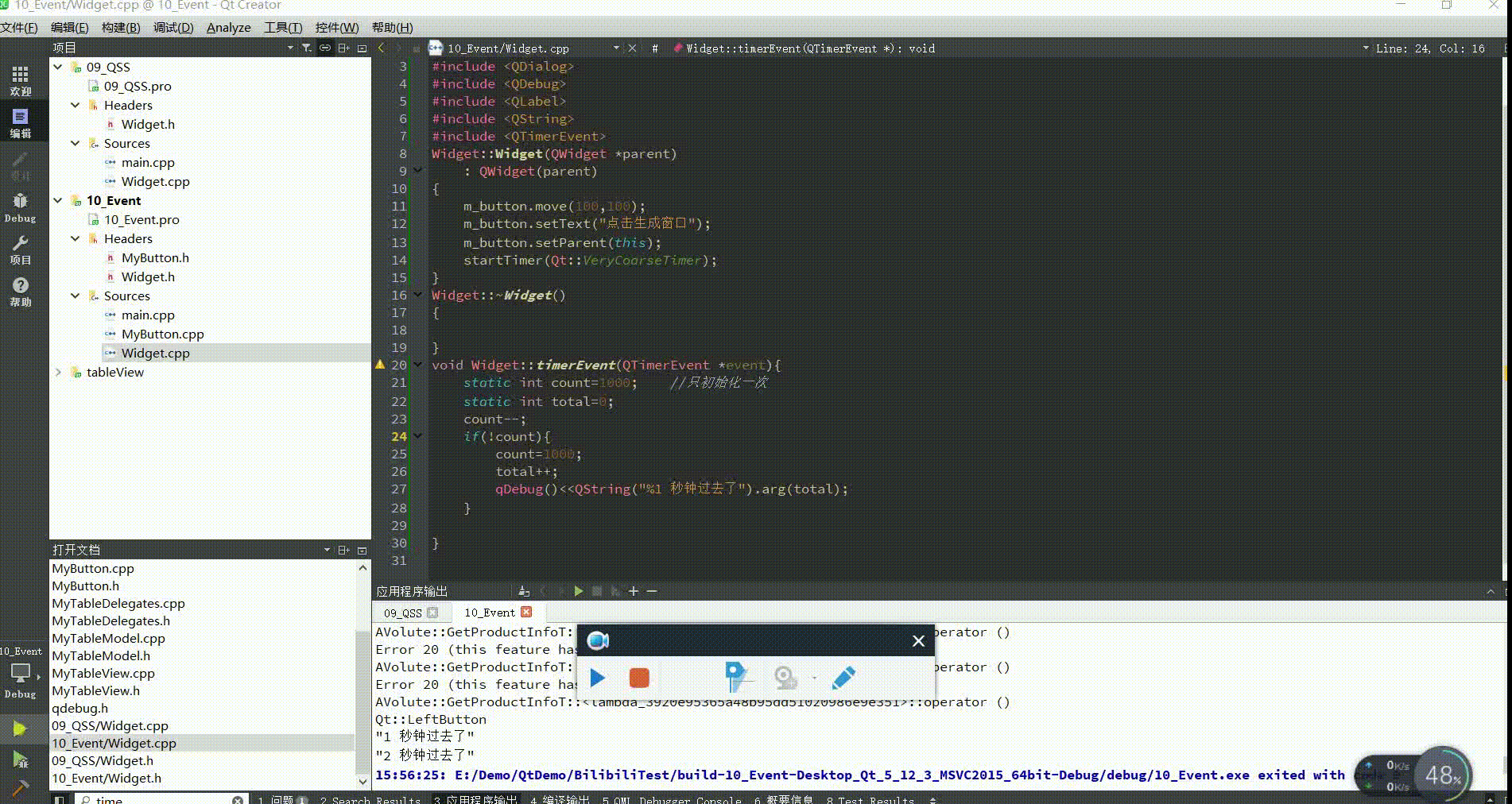
Task: Build the project with the hammer icon
Action: [21, 788]
